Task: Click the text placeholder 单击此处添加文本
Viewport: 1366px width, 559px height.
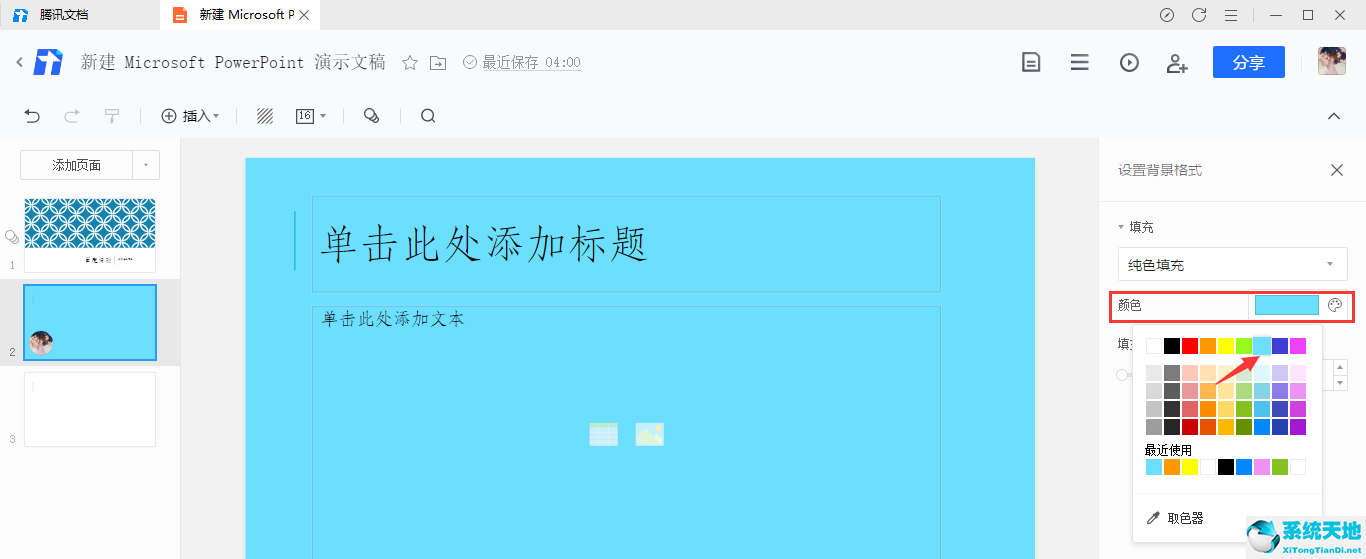Action: (393, 319)
